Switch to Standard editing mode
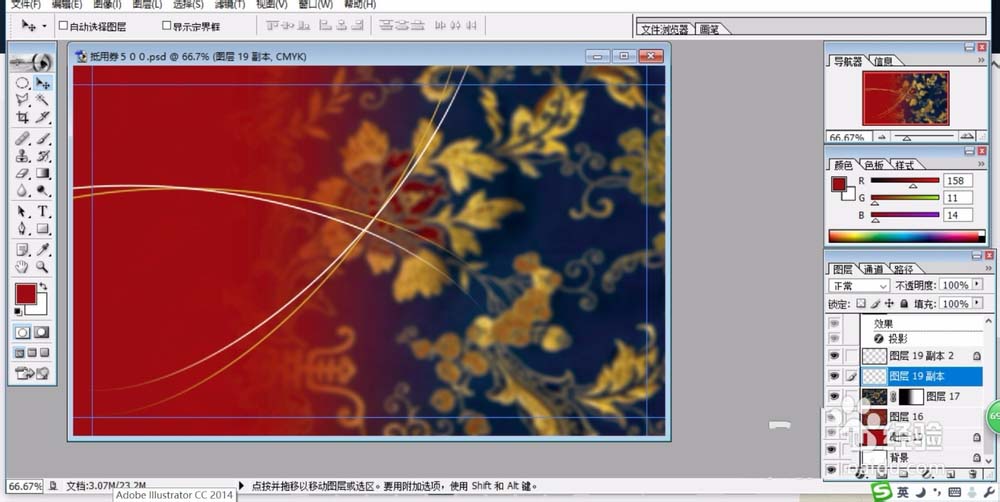Screen dimensions: 1000x502 (x=23, y=332)
